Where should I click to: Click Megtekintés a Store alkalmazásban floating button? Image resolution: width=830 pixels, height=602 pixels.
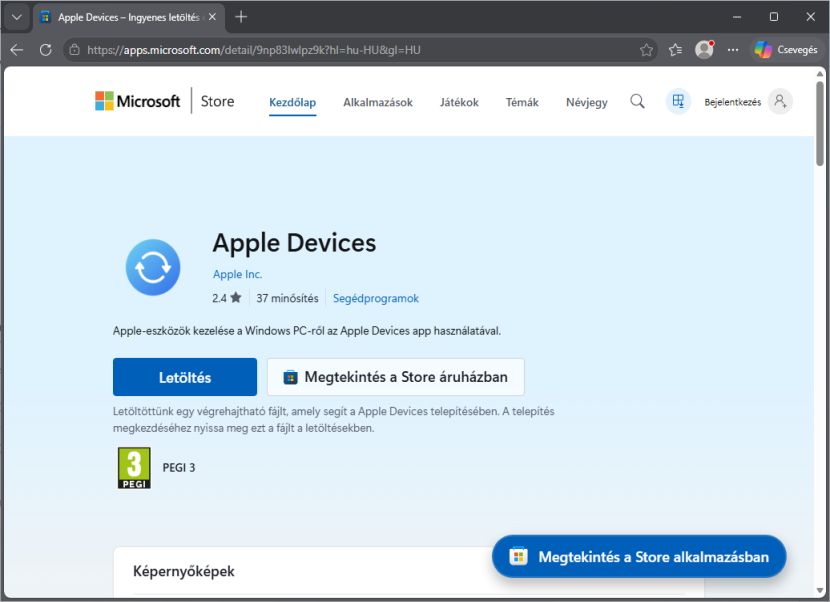639,556
